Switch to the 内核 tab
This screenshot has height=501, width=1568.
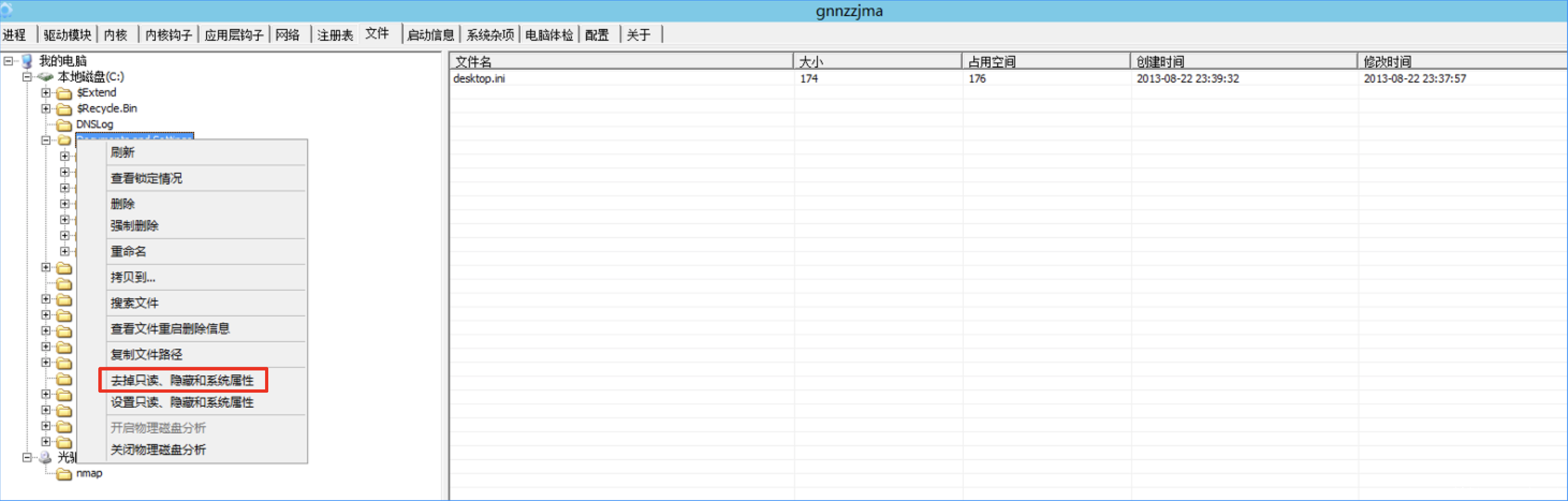coord(115,35)
